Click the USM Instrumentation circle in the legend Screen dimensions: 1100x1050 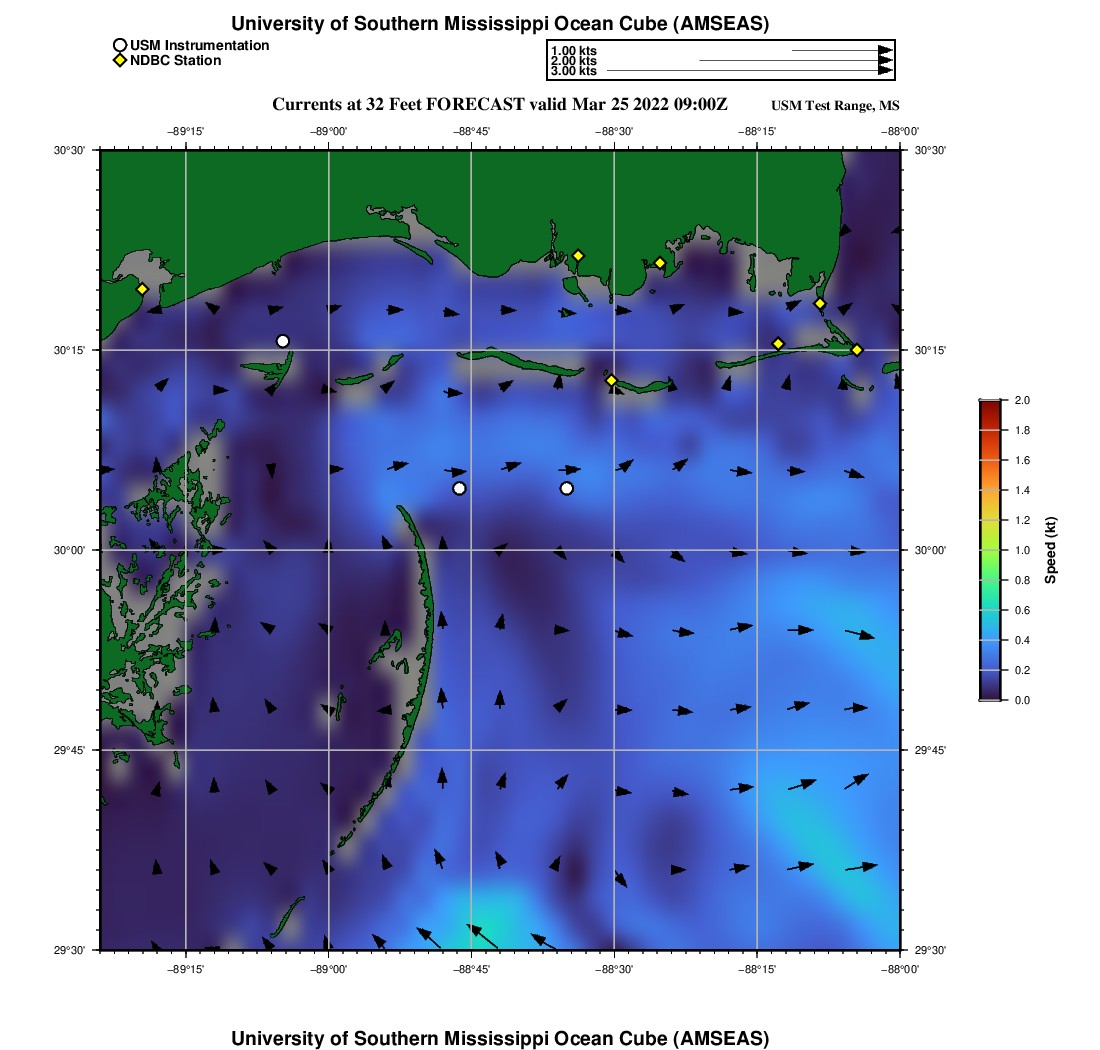coord(120,45)
